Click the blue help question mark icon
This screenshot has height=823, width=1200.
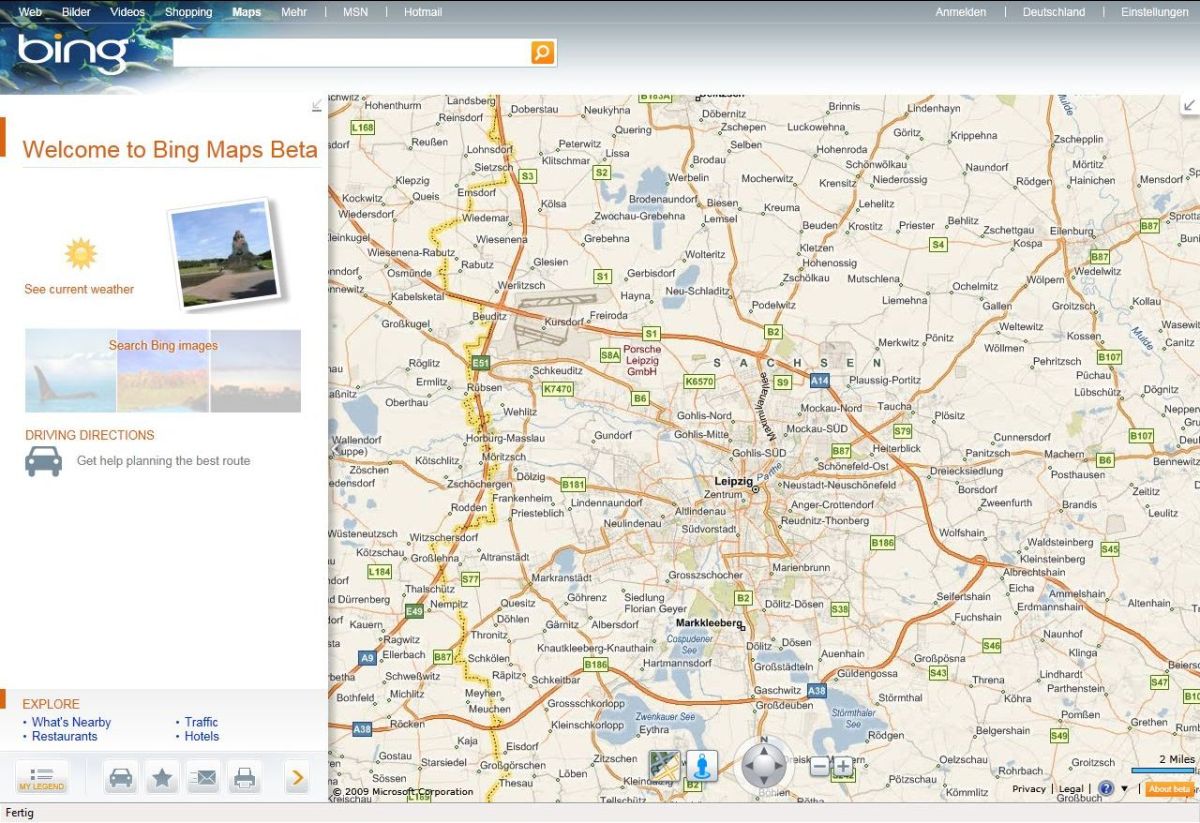pos(1106,789)
